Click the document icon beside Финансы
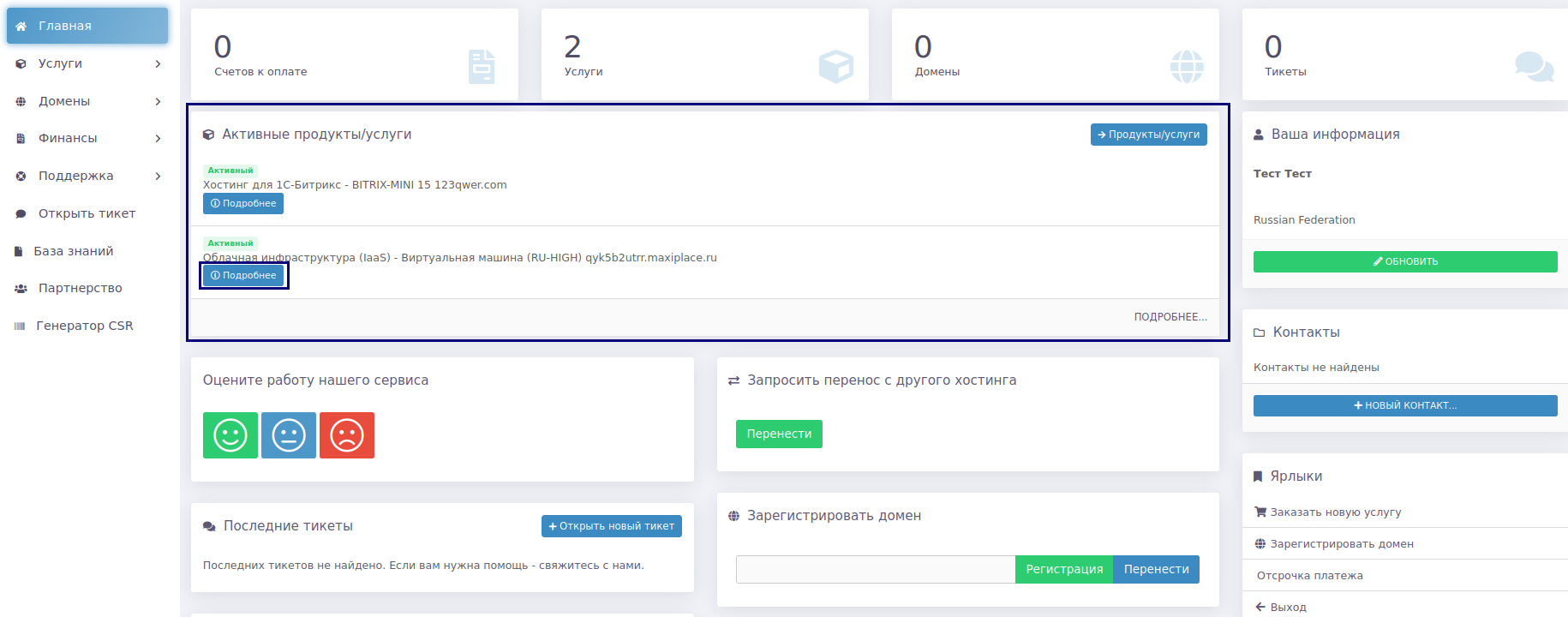This screenshot has height=617, width=1568. [x=21, y=138]
